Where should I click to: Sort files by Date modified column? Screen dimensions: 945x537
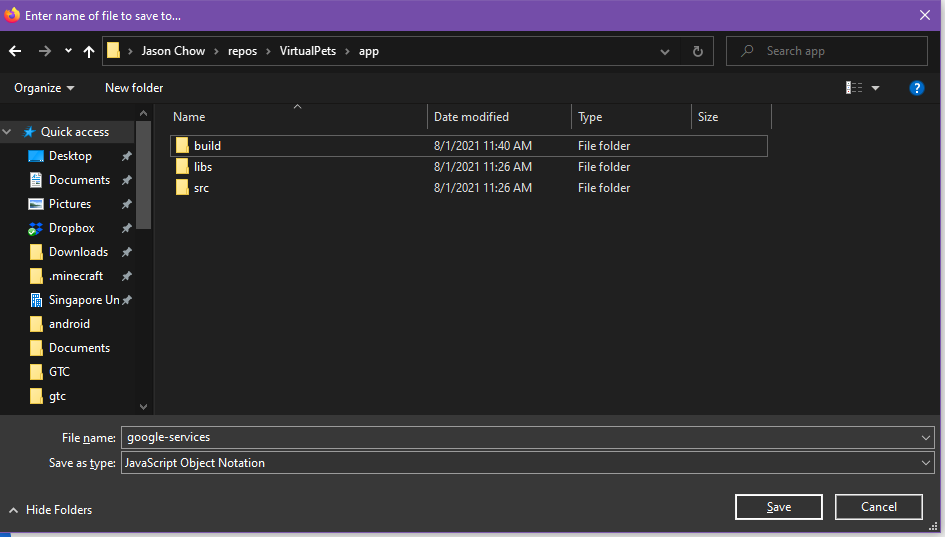point(471,117)
